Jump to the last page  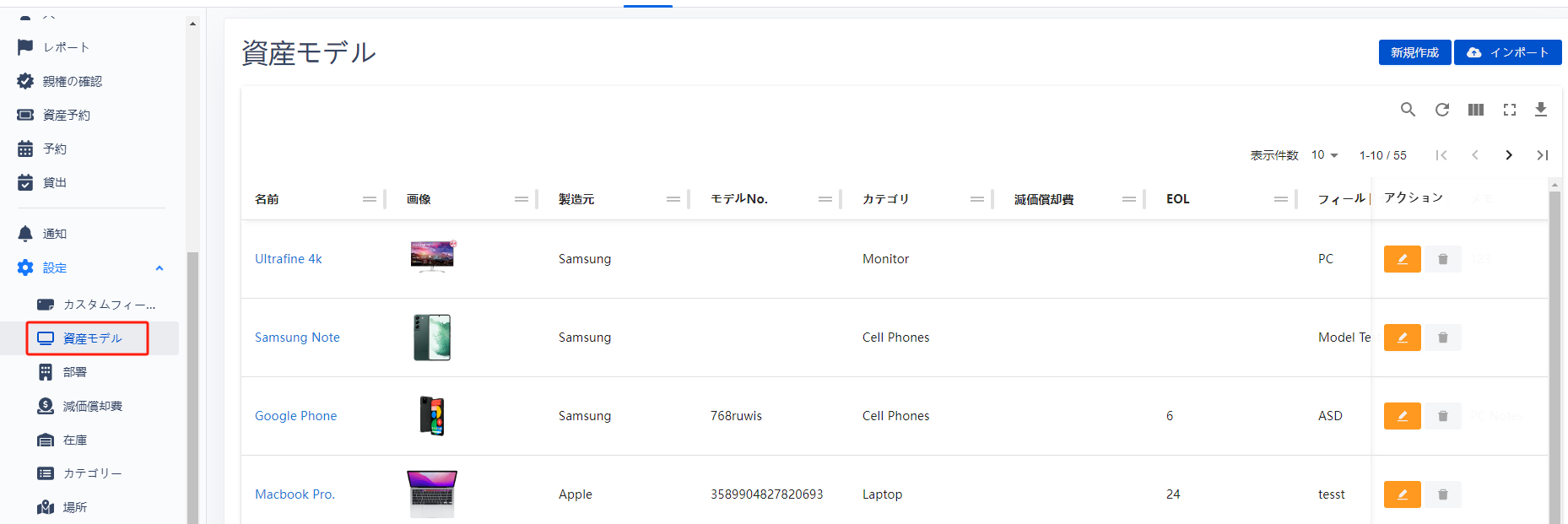(x=1542, y=155)
